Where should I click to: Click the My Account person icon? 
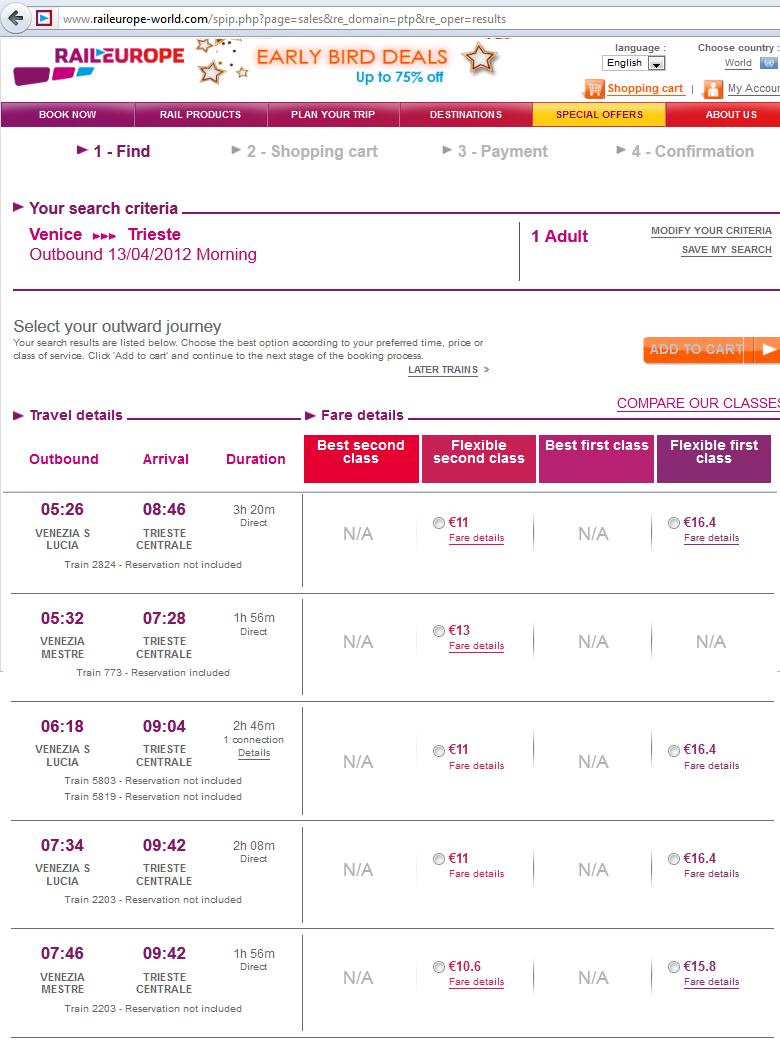click(713, 89)
